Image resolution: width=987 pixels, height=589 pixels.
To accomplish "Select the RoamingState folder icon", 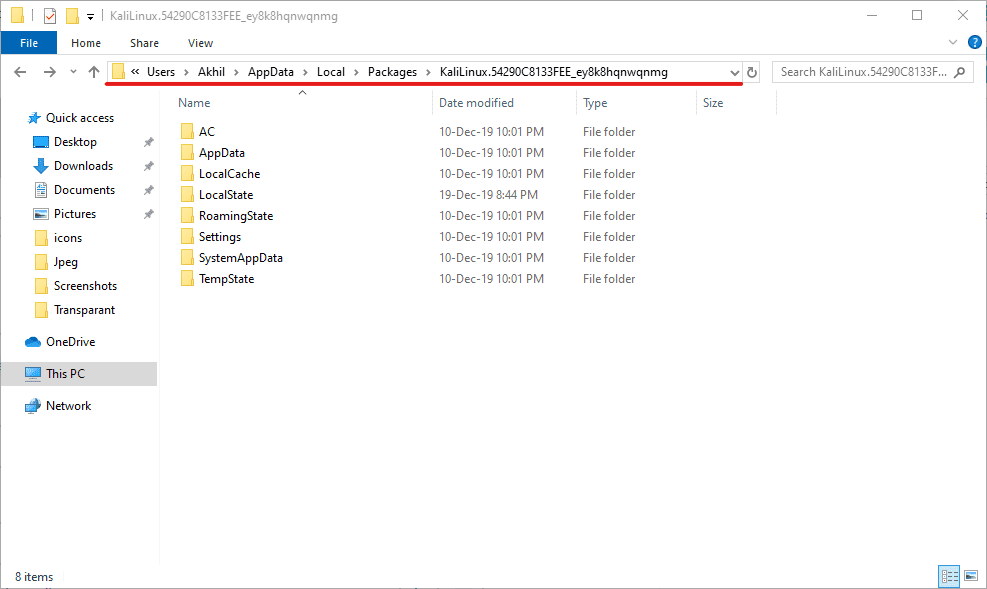I will click(x=187, y=216).
